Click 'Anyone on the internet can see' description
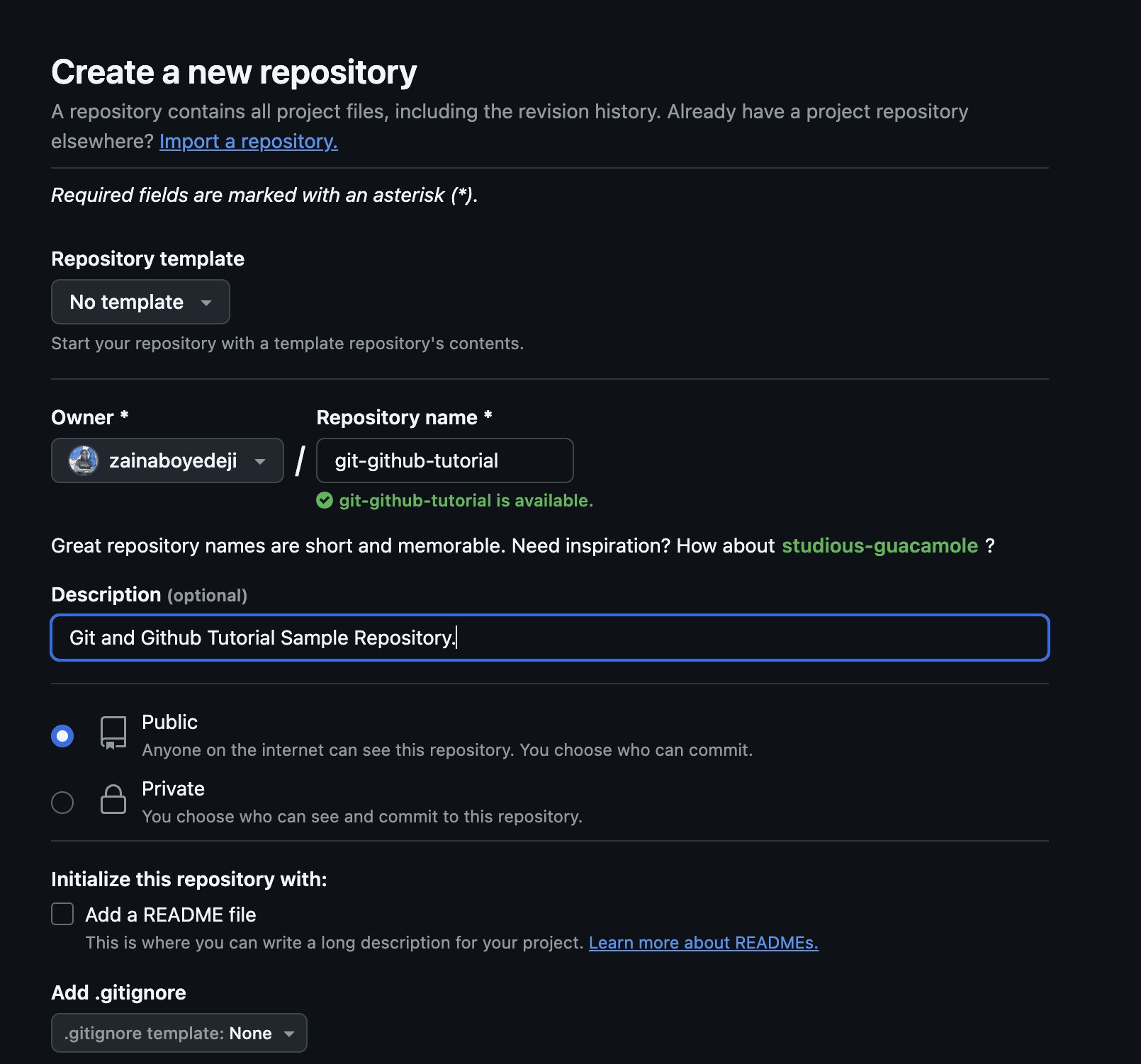Screen dimensions: 1141x1064 [447, 750]
